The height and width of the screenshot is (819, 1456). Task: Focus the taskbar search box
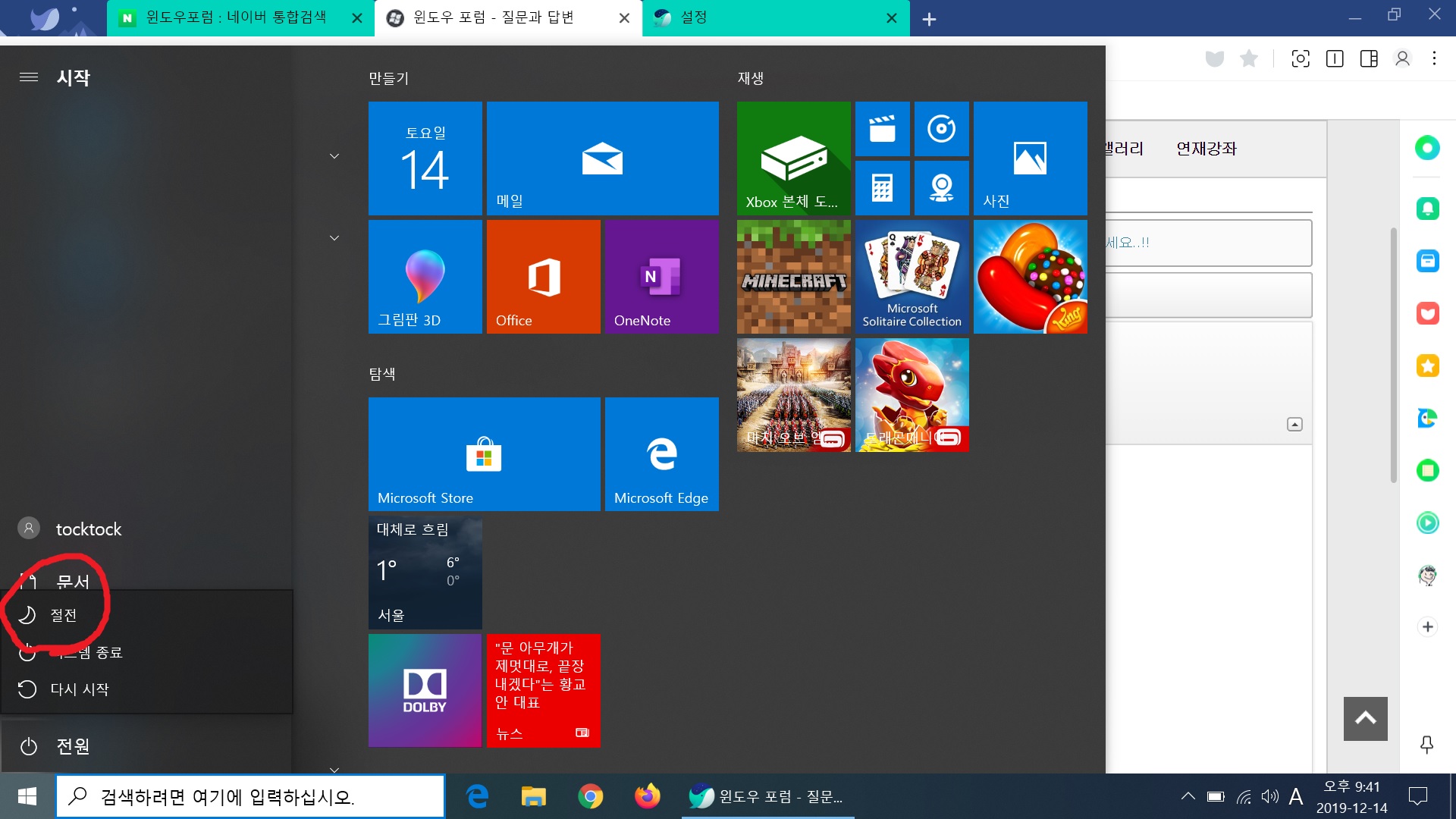pyautogui.click(x=250, y=796)
